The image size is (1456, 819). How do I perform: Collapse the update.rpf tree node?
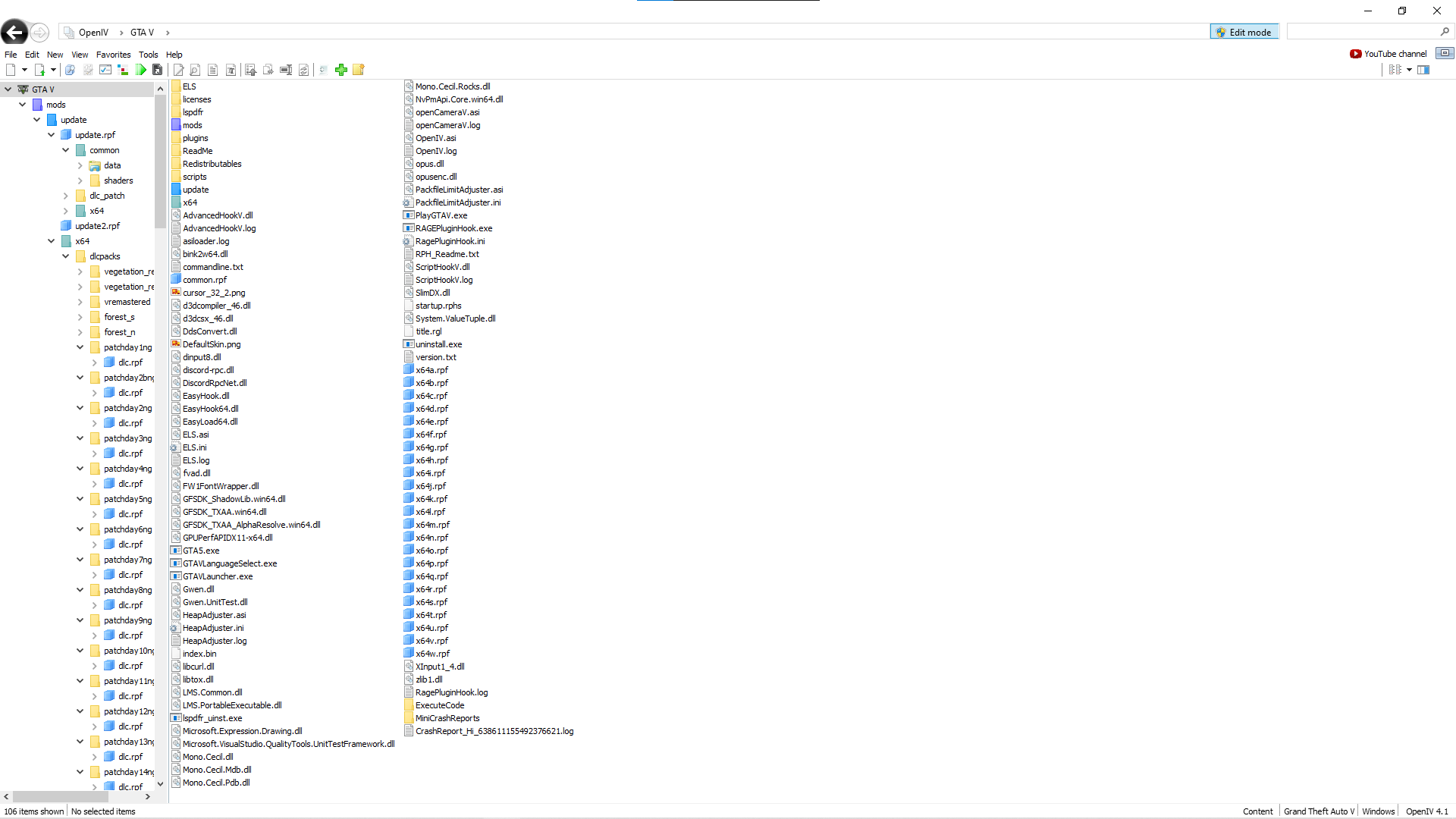(x=51, y=135)
